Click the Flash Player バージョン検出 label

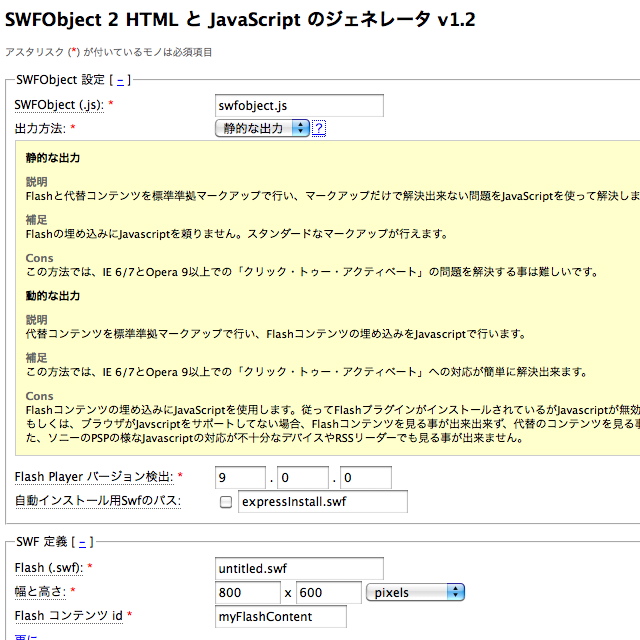click(95, 476)
